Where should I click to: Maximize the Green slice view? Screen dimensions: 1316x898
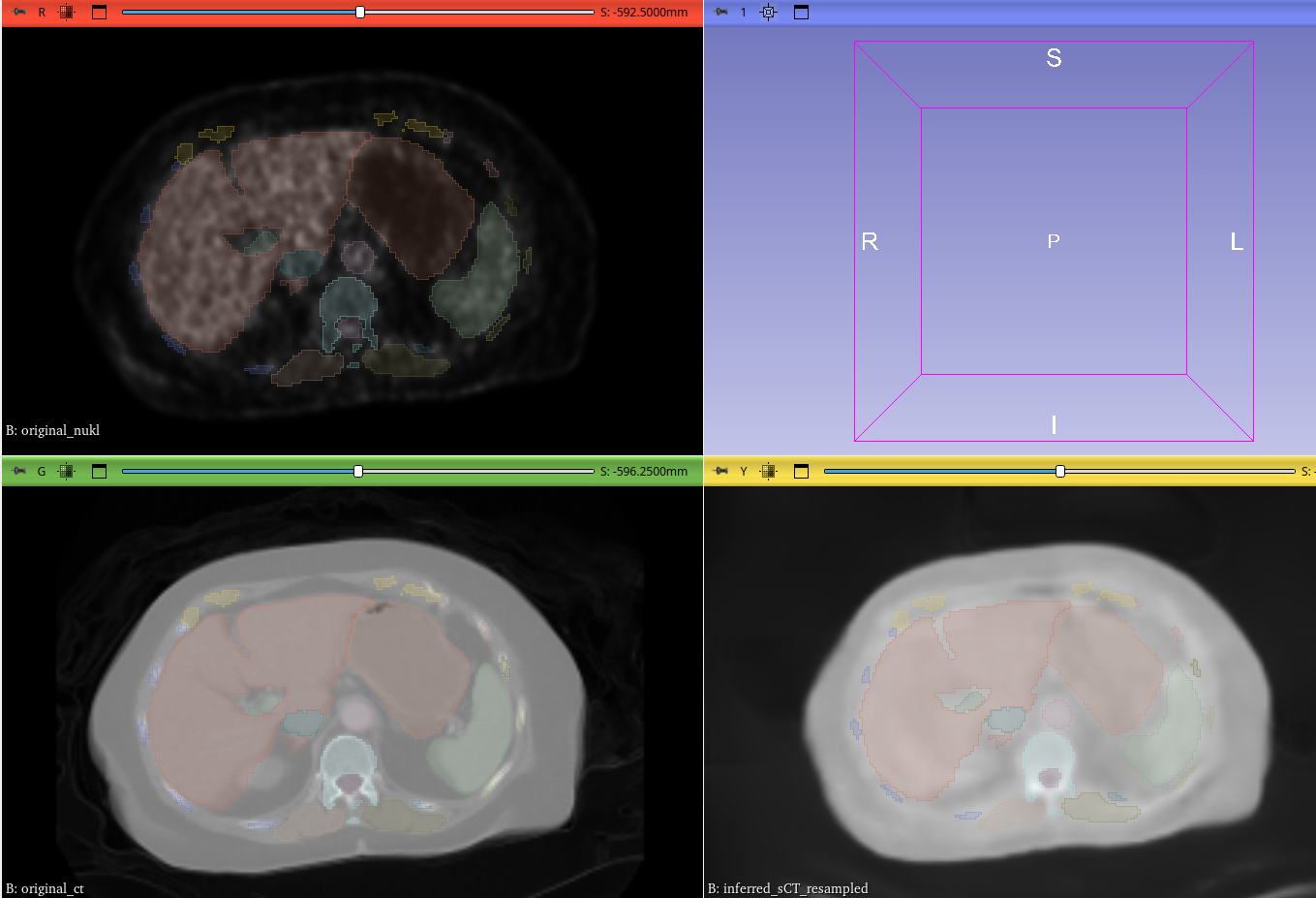tap(99, 472)
